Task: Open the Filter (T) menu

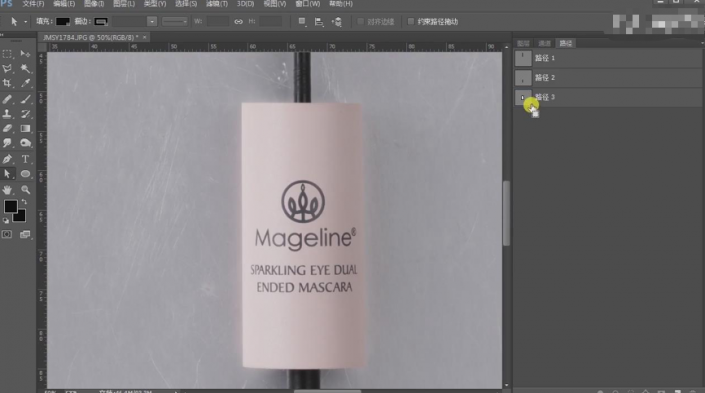Action: tap(217, 4)
